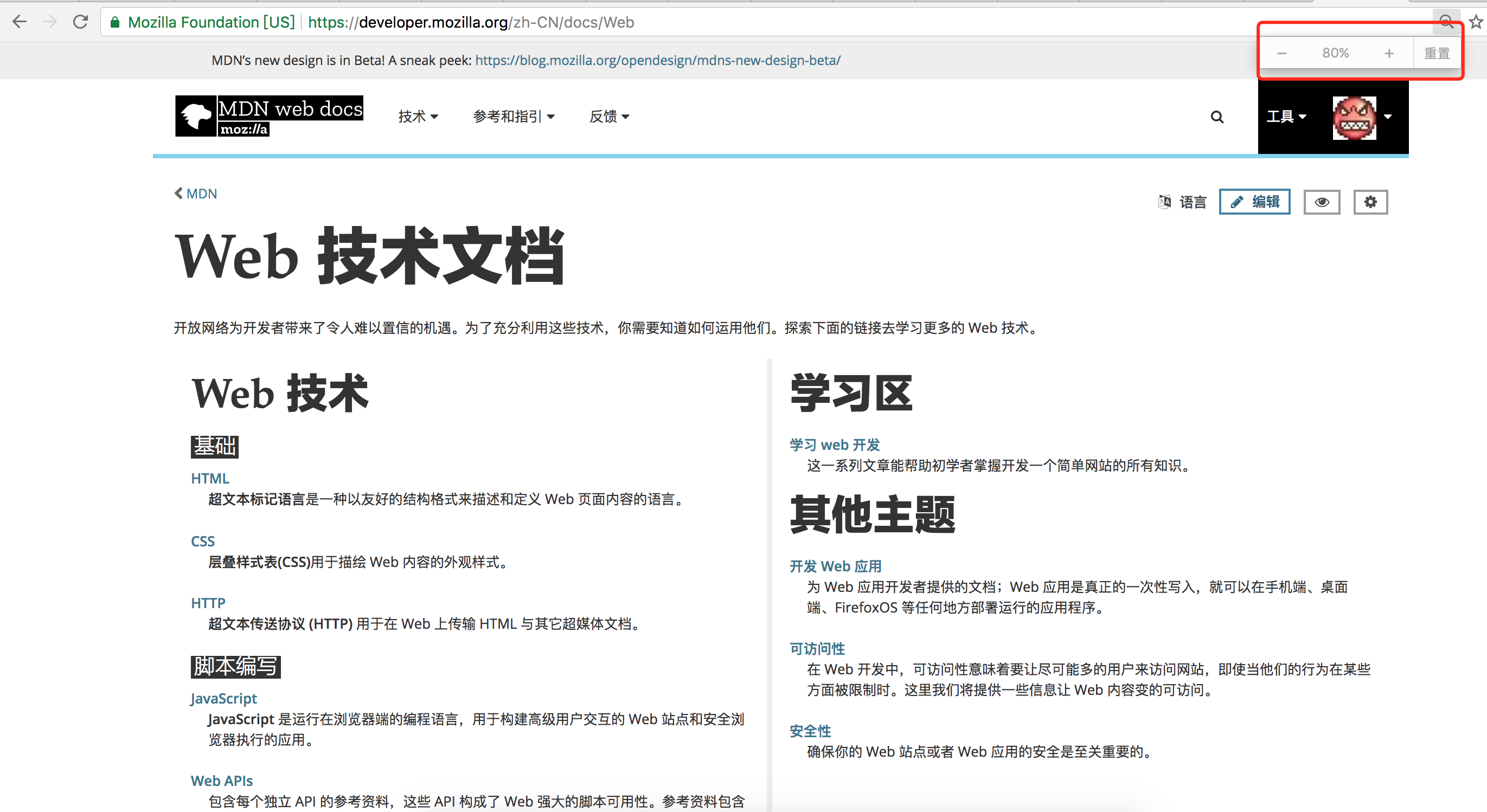
Task: Decrease zoom with the minus button
Action: (1281, 54)
